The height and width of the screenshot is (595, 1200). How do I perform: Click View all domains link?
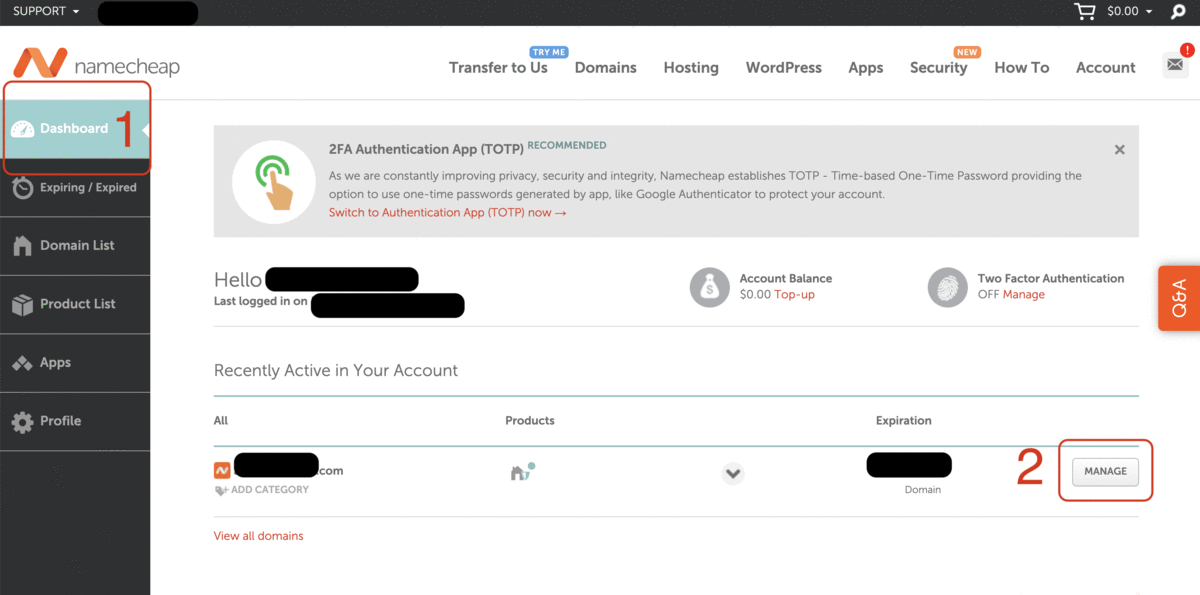tap(258, 536)
